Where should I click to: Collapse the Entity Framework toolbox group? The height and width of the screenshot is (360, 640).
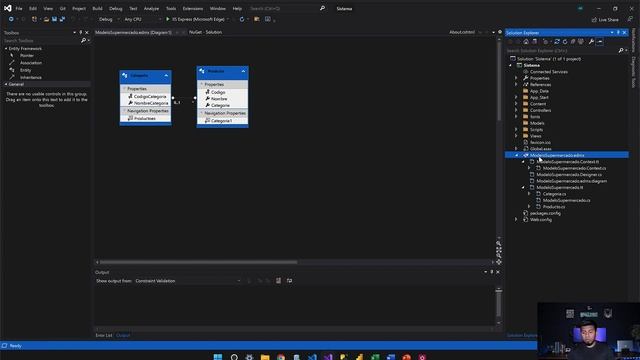tap(6, 49)
